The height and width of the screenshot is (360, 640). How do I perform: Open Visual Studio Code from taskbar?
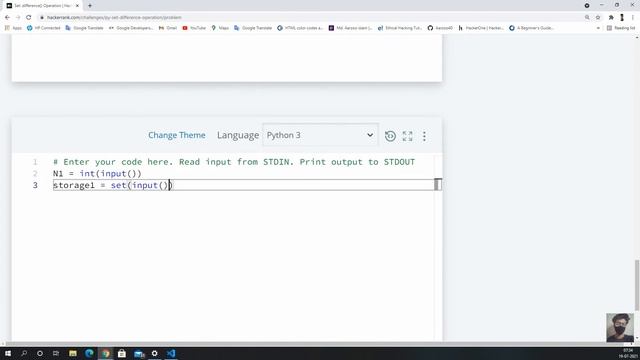tap(171, 353)
